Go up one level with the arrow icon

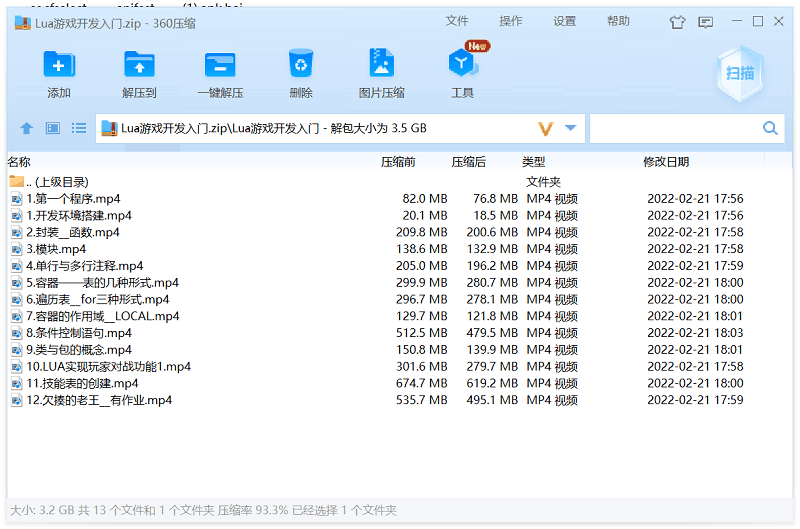[x=27, y=128]
